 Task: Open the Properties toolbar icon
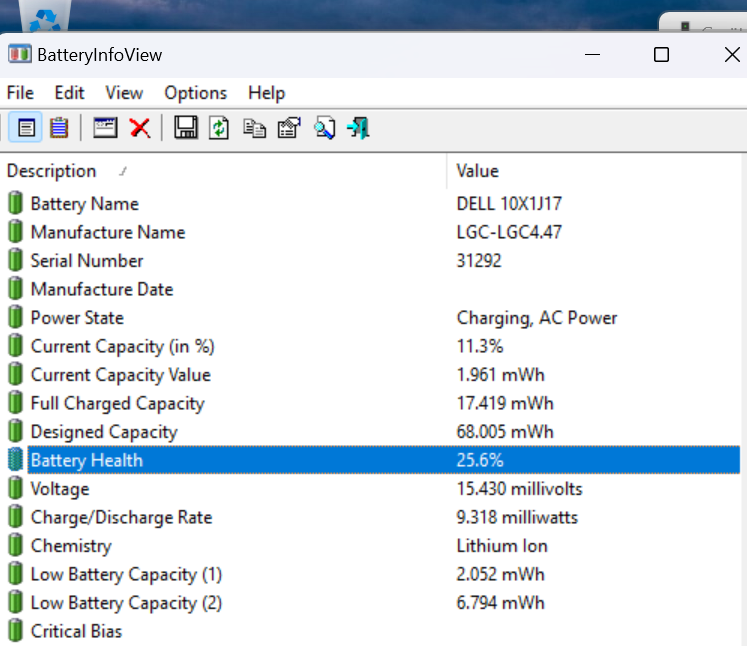(x=290, y=128)
